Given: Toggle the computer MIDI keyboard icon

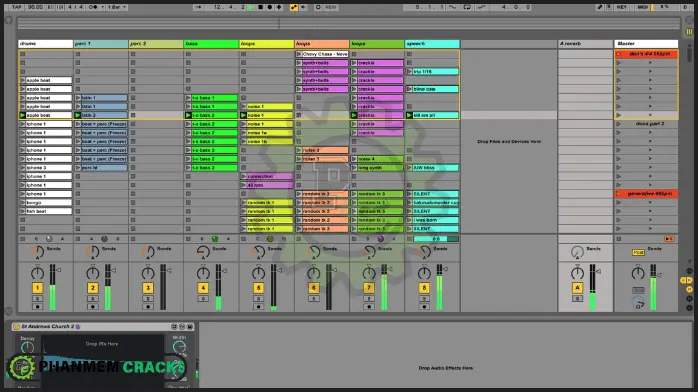Looking at the screenshot, I should coord(609,7).
